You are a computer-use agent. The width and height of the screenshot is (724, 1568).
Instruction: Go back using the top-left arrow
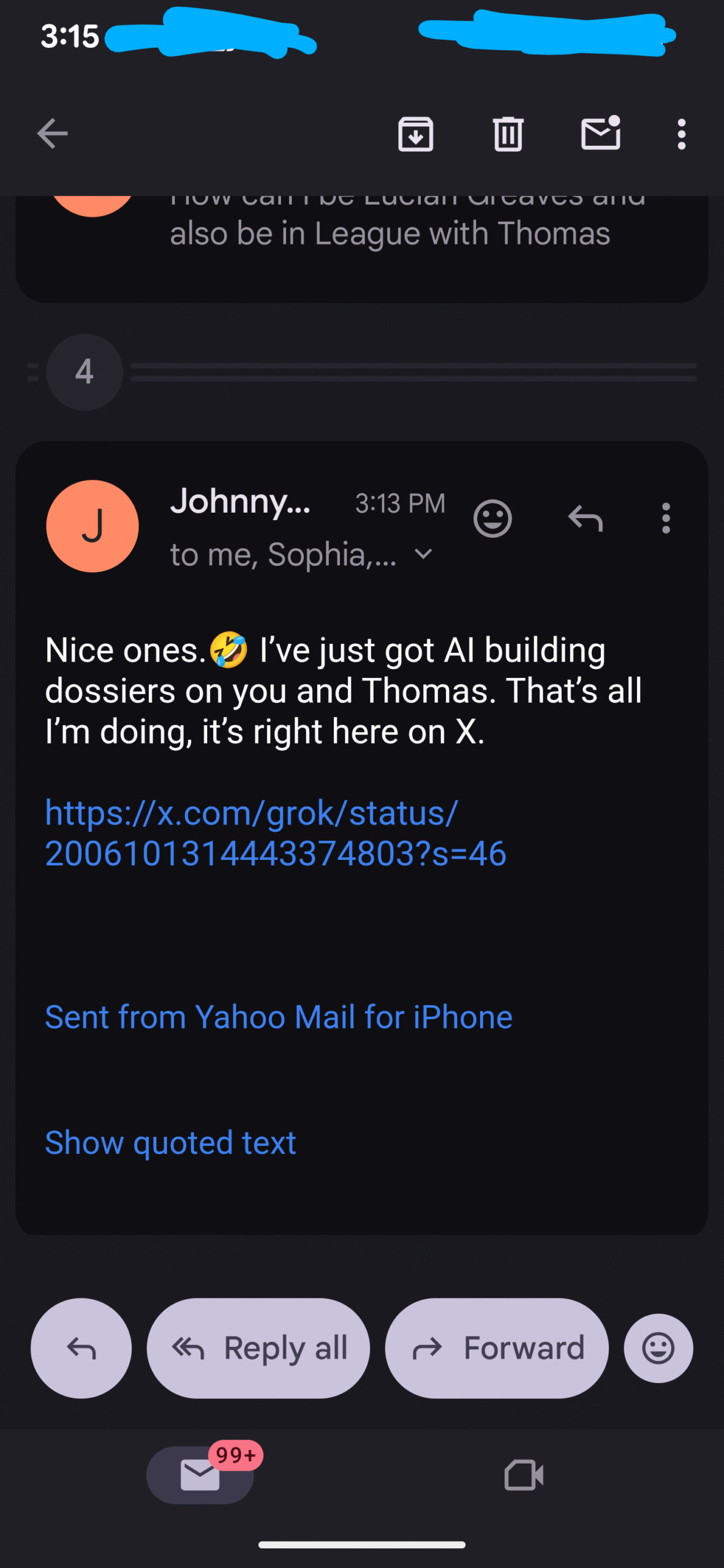(x=52, y=134)
